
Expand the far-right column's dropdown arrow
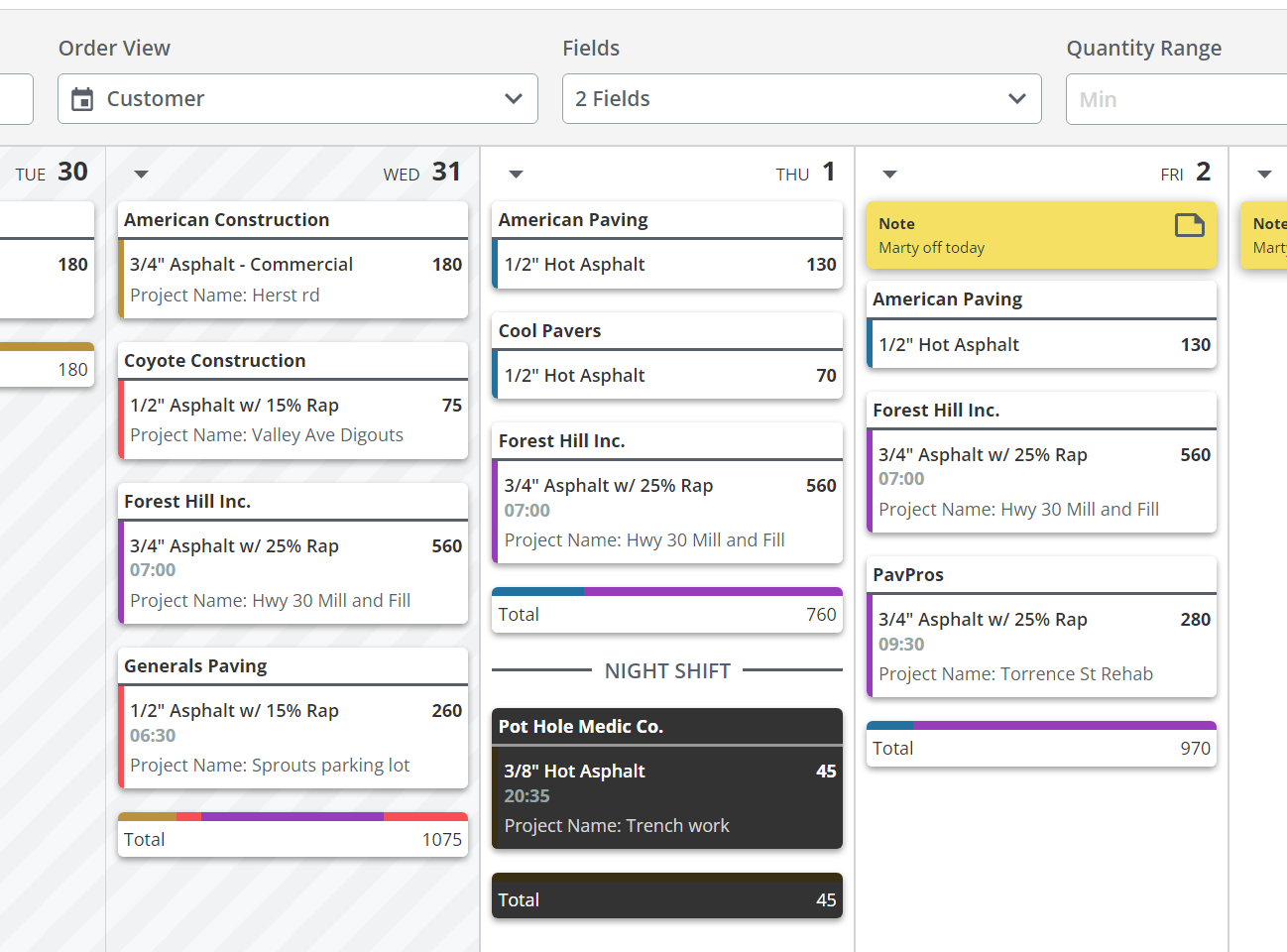pos(1263,173)
